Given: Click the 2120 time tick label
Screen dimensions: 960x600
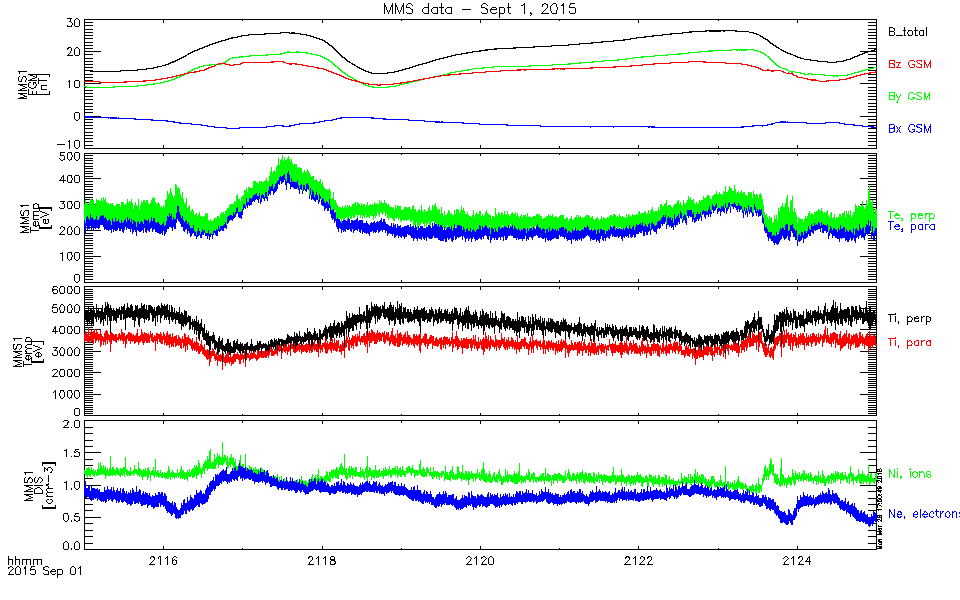Looking at the screenshot, I should click(480, 559).
